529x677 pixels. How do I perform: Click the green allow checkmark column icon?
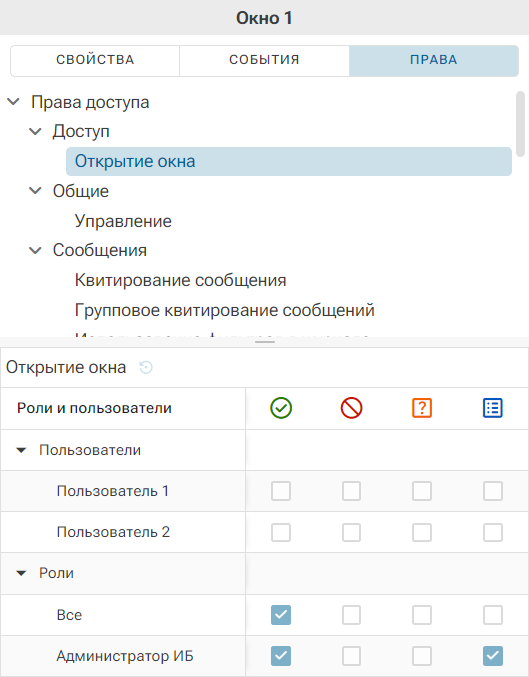pyautogui.click(x=281, y=408)
